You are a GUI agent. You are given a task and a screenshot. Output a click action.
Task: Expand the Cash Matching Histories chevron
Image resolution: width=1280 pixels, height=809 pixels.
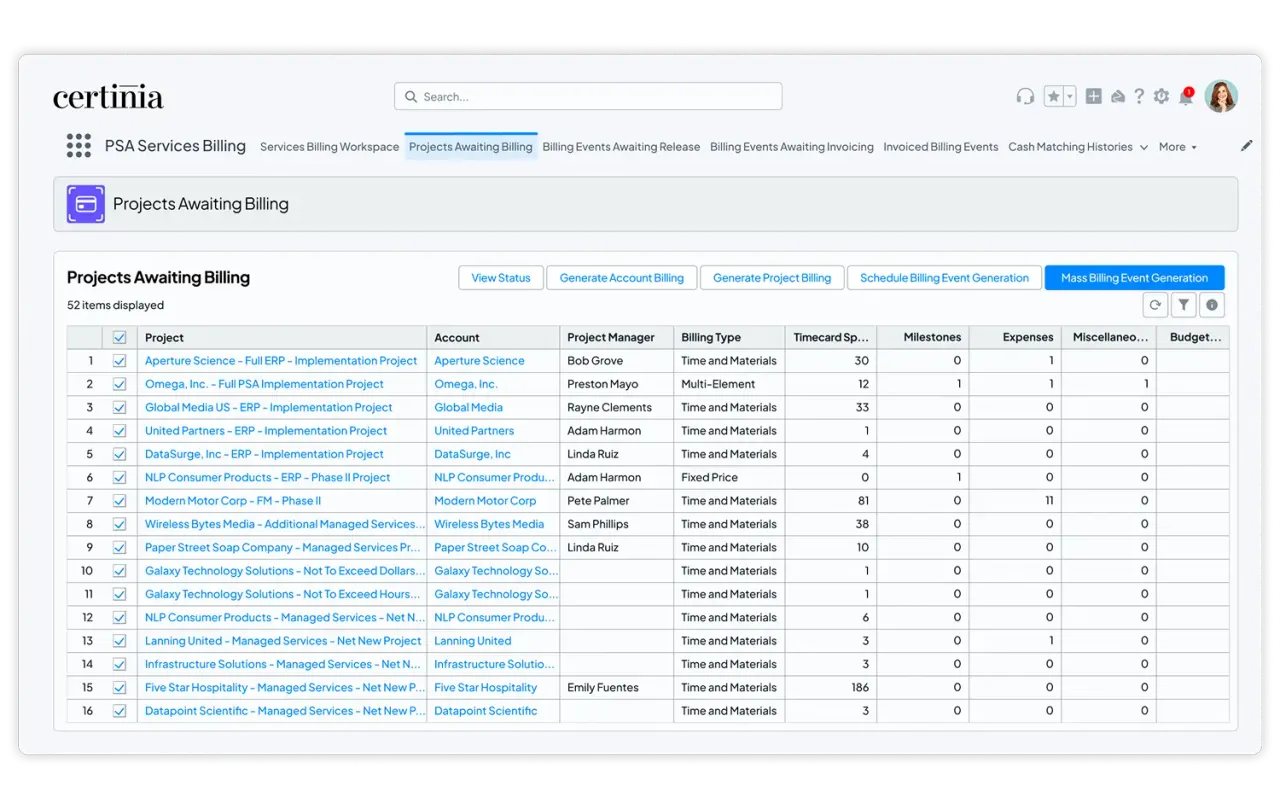point(1143,147)
